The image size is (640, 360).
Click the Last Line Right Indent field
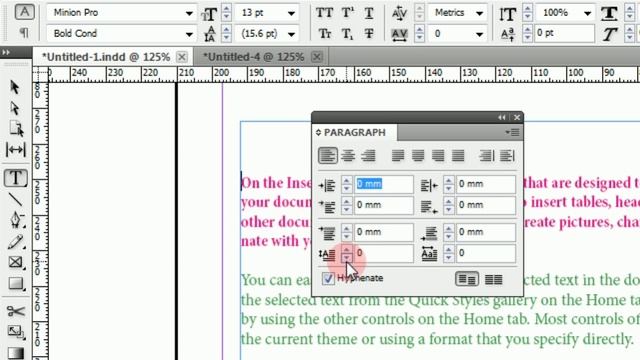coord(485,205)
